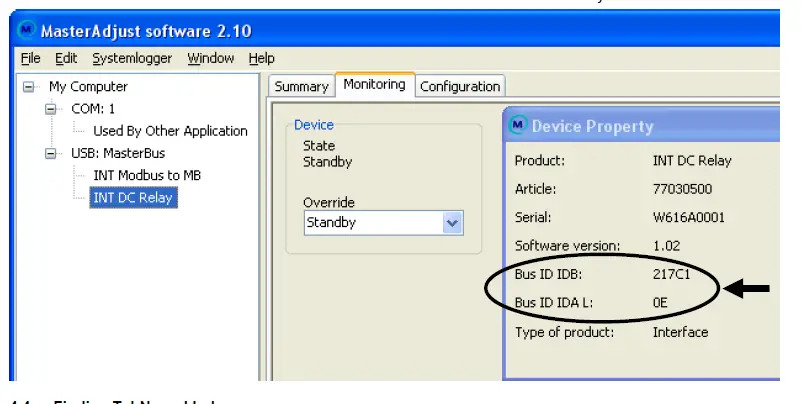Viewport: 802px width, 404px height.
Task: Click the Device State value Standby
Action: [x=327, y=162]
